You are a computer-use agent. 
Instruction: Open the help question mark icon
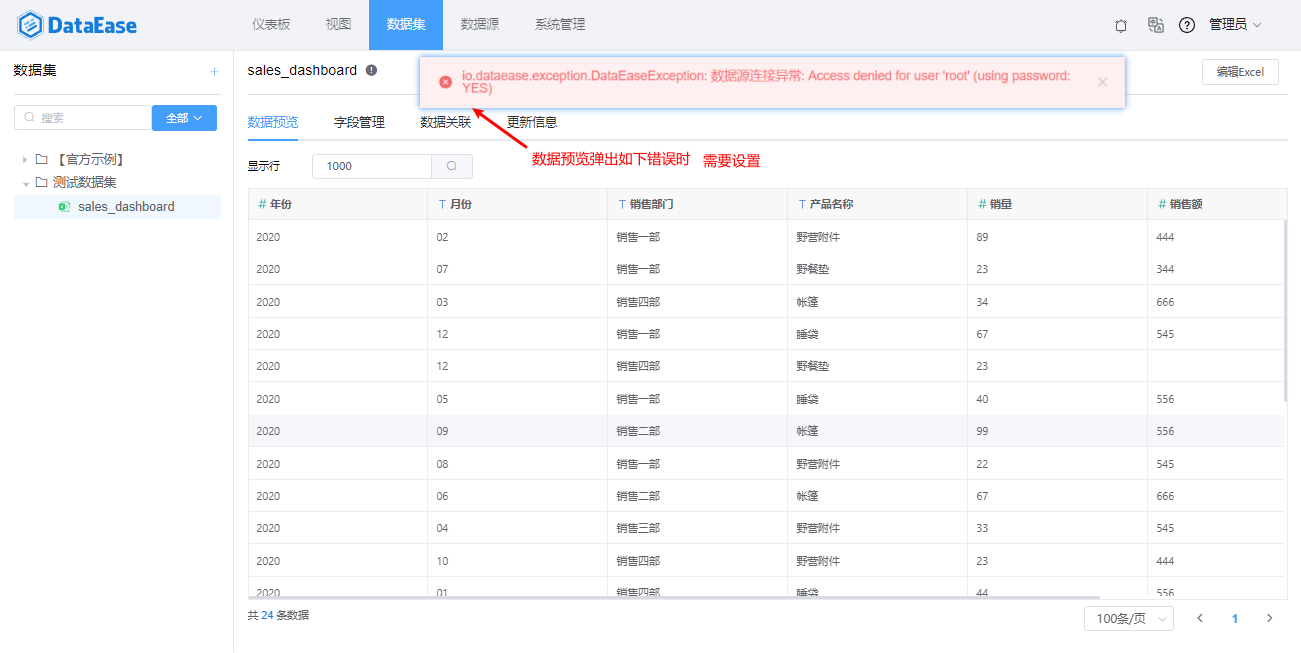point(1187,25)
